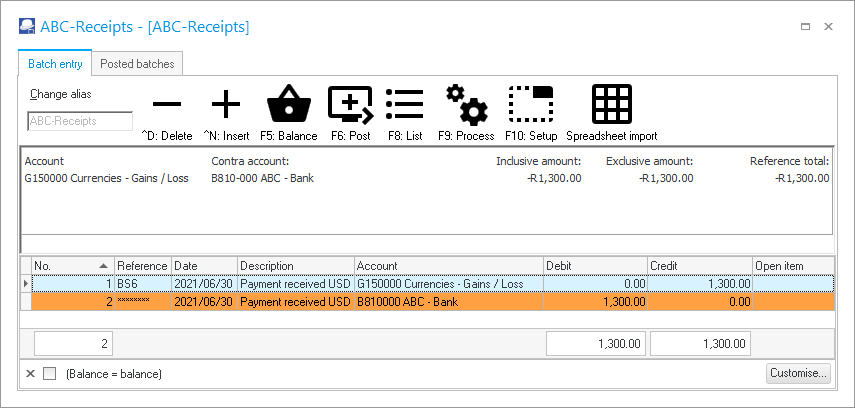Toggle the Balance = balance checkbox

coord(50,374)
